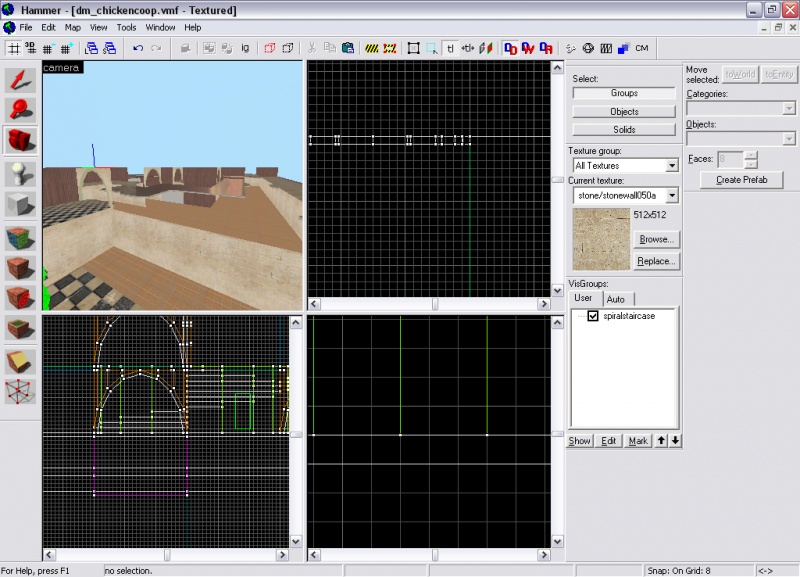Move VisGroup up with arrow button

(661, 441)
